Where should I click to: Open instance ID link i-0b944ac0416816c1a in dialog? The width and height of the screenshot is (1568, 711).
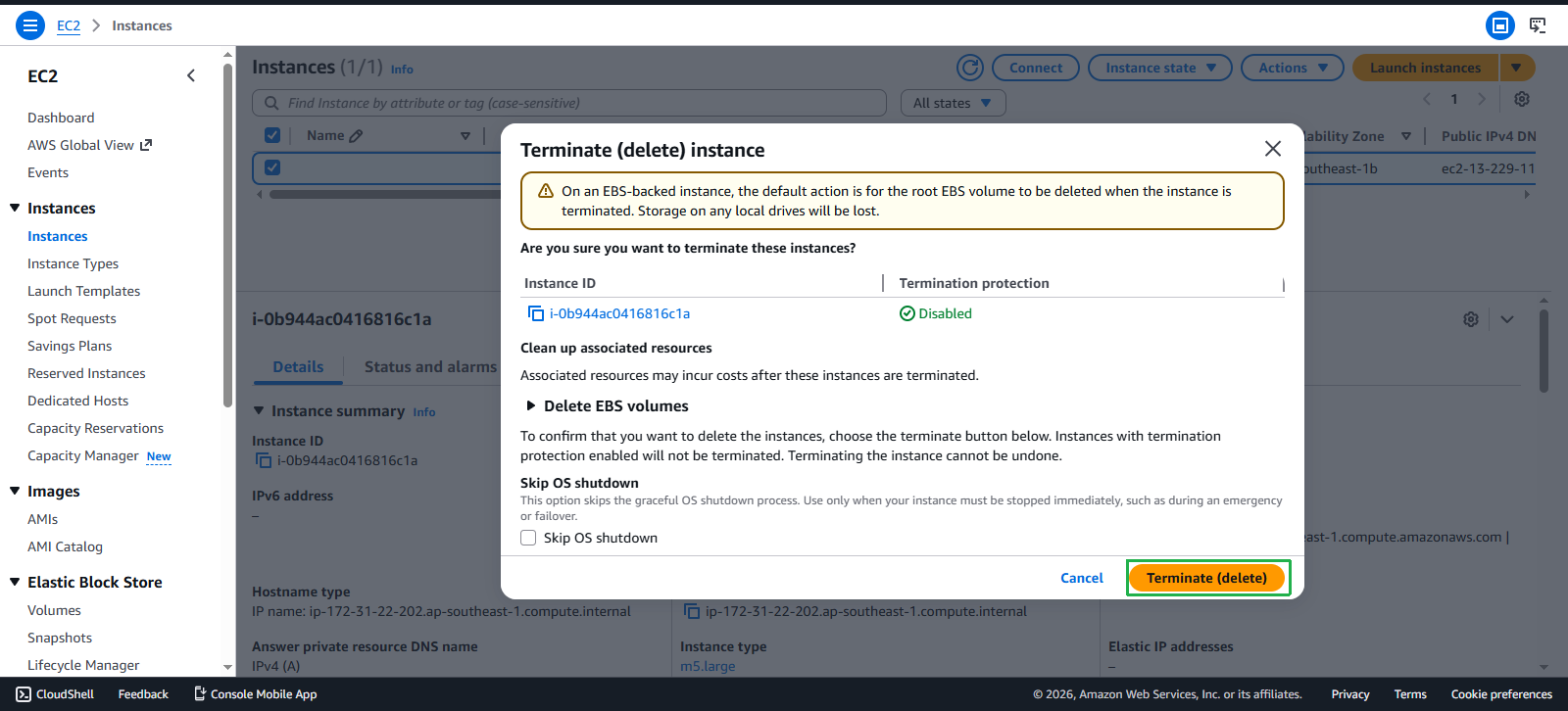[x=619, y=313]
